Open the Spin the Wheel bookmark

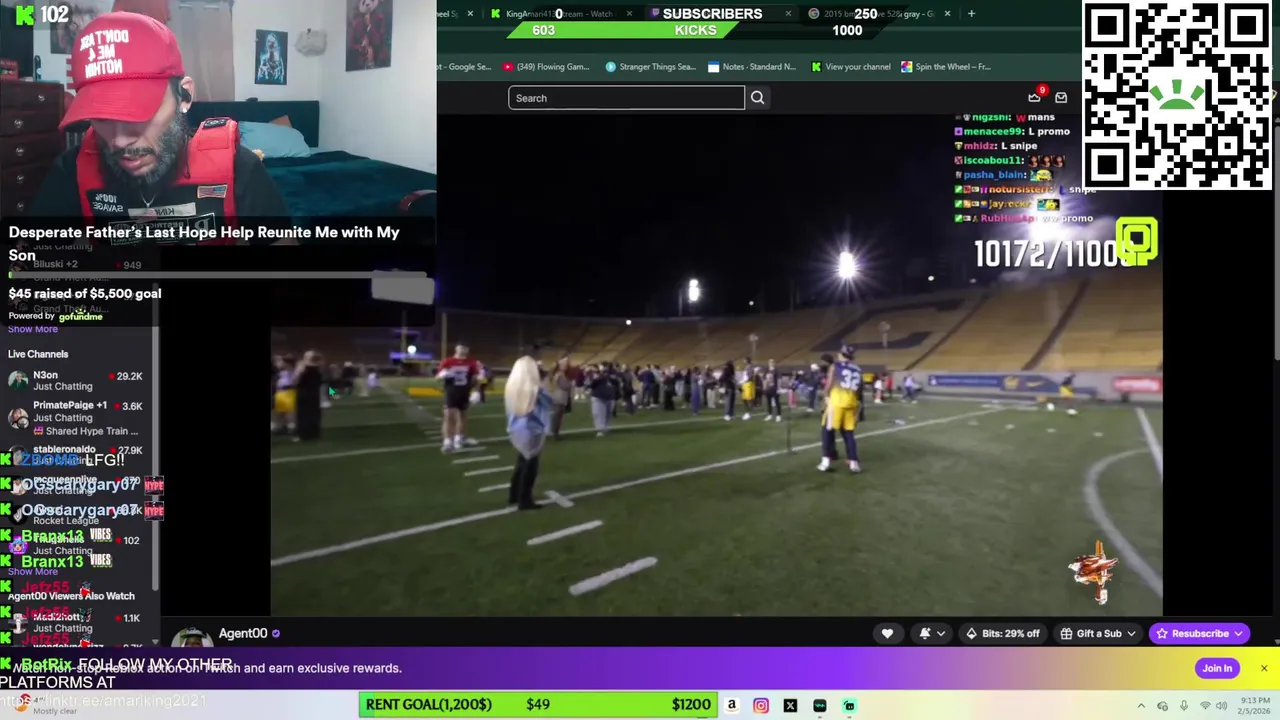946,67
